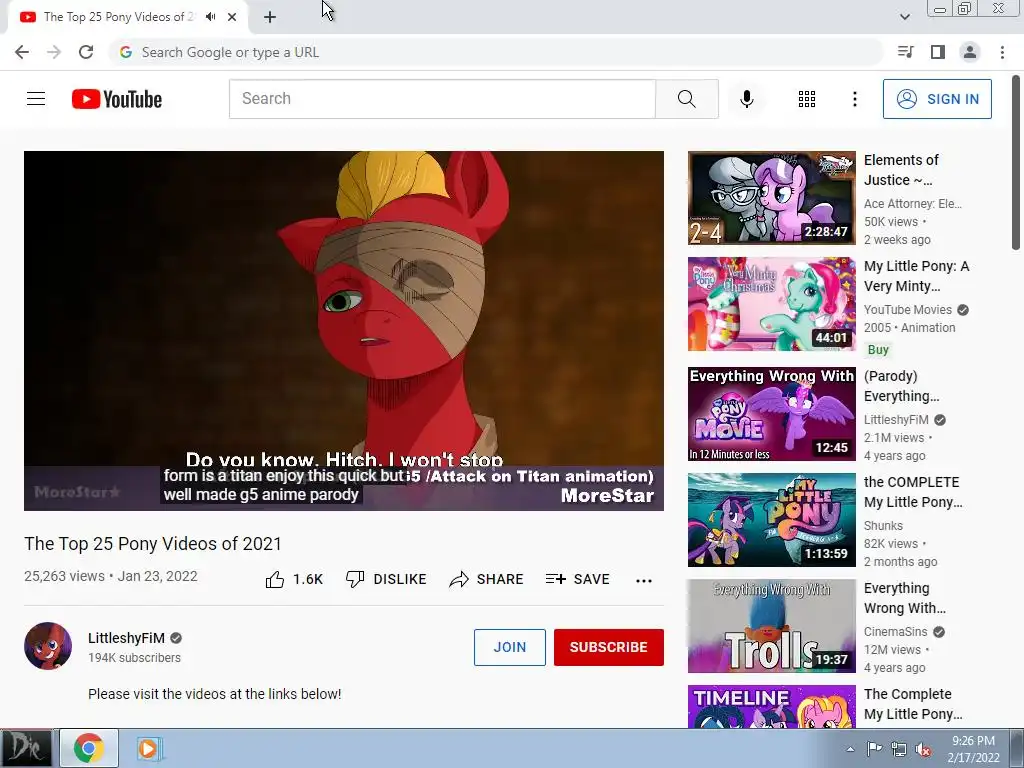The image size is (1024, 768).
Task: Click the main video player
Action: [x=344, y=330]
